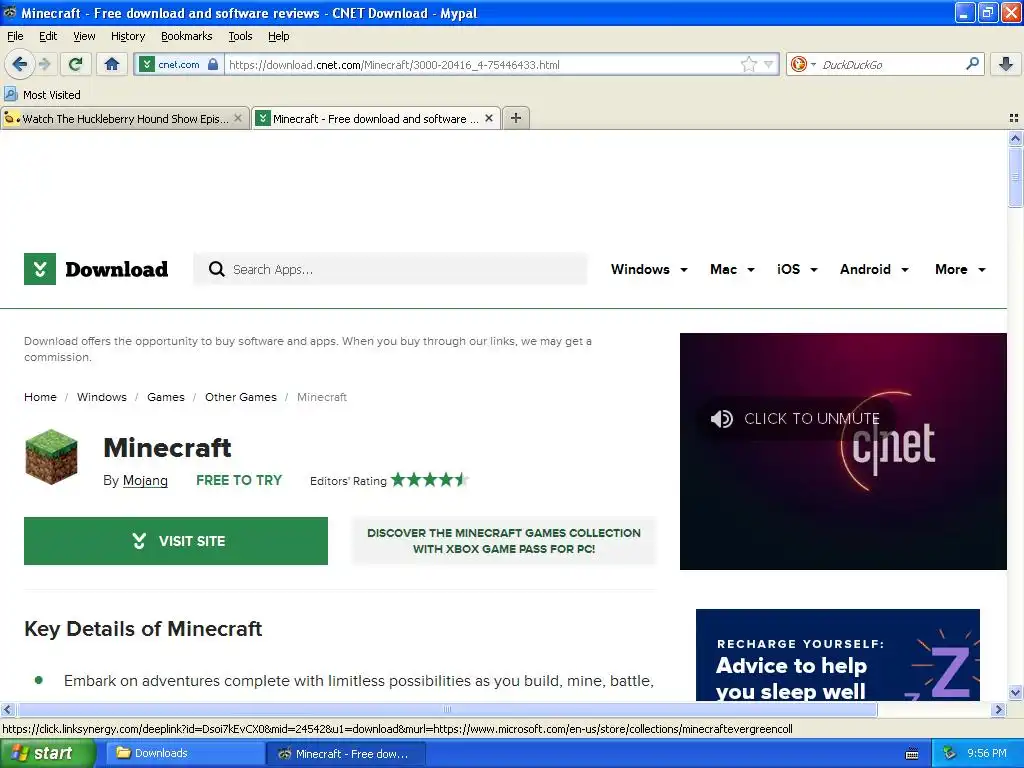1024x768 pixels.
Task: Open the Games breadcrumb link
Action: [166, 397]
